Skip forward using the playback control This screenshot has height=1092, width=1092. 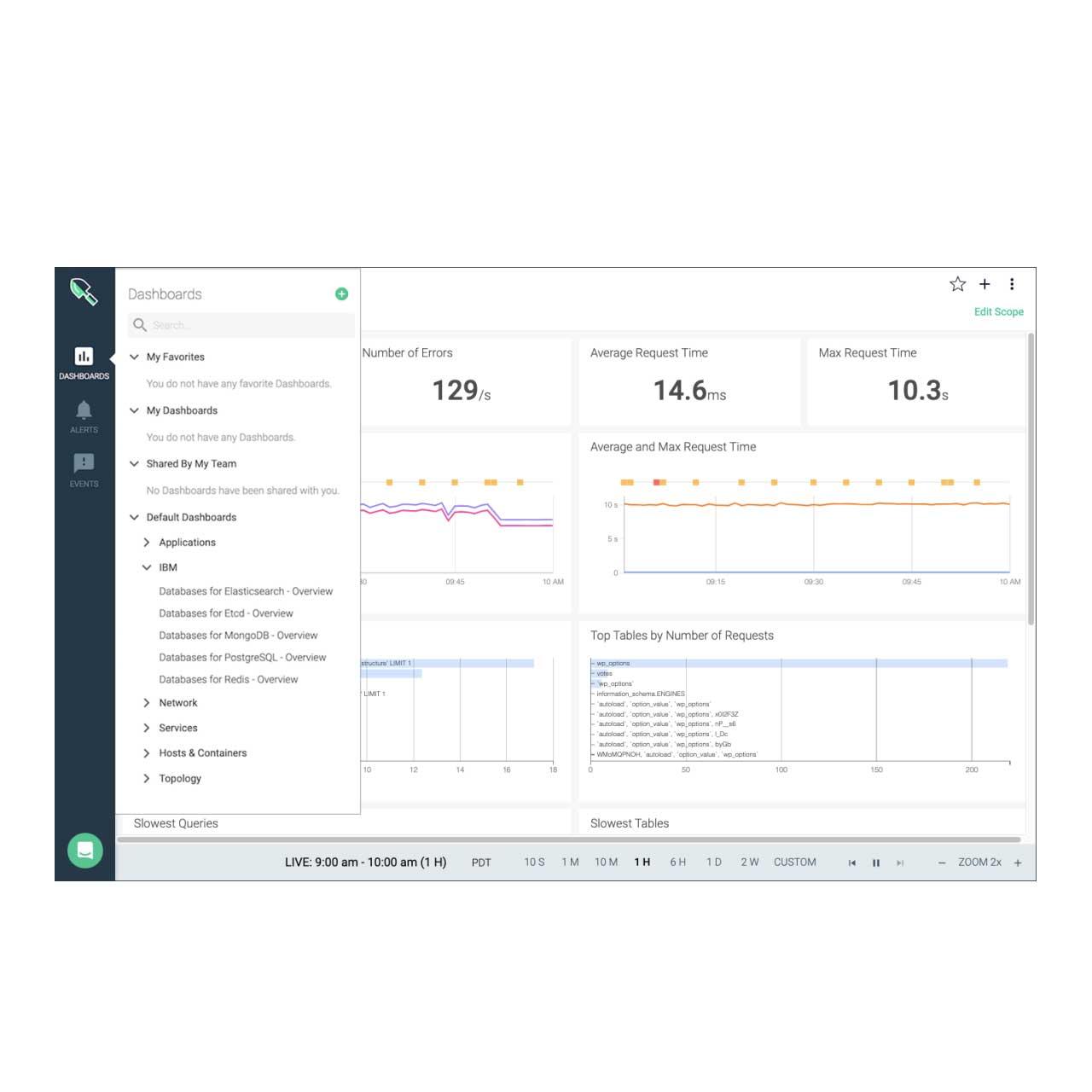click(x=901, y=863)
